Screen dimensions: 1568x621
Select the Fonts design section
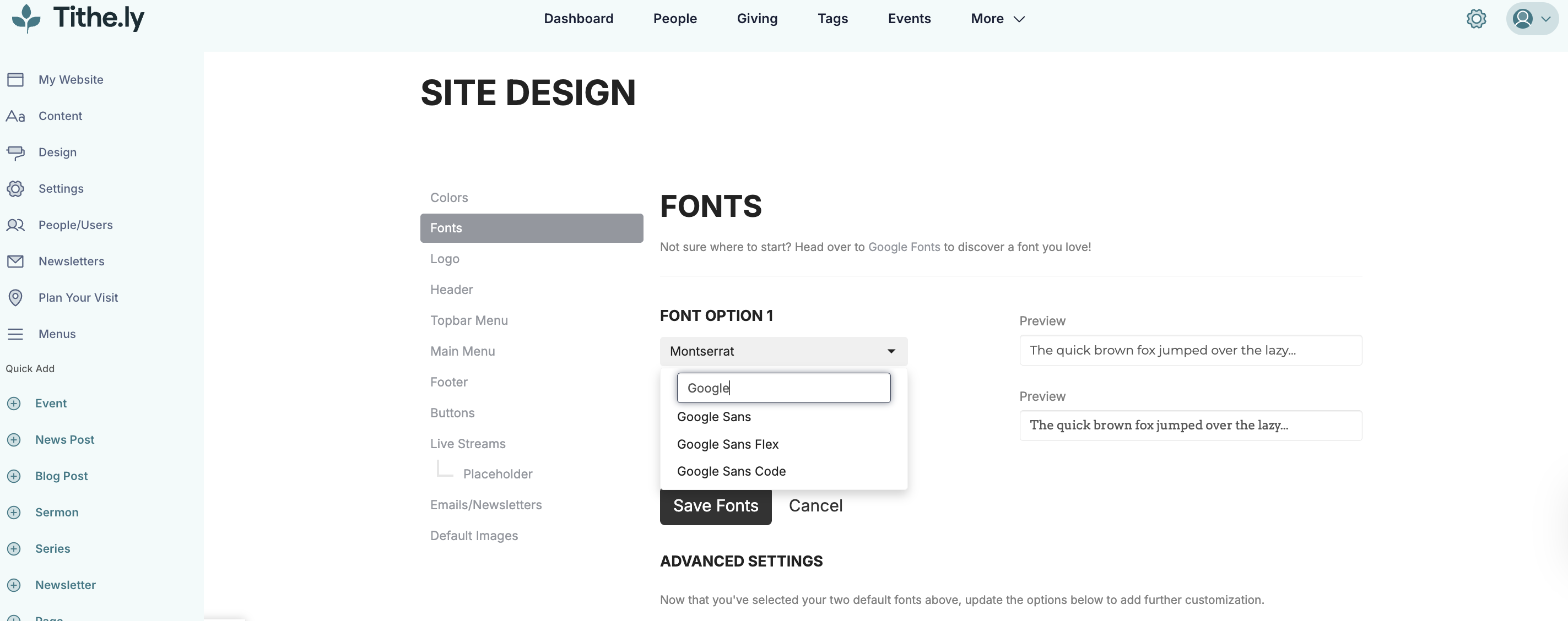click(532, 228)
